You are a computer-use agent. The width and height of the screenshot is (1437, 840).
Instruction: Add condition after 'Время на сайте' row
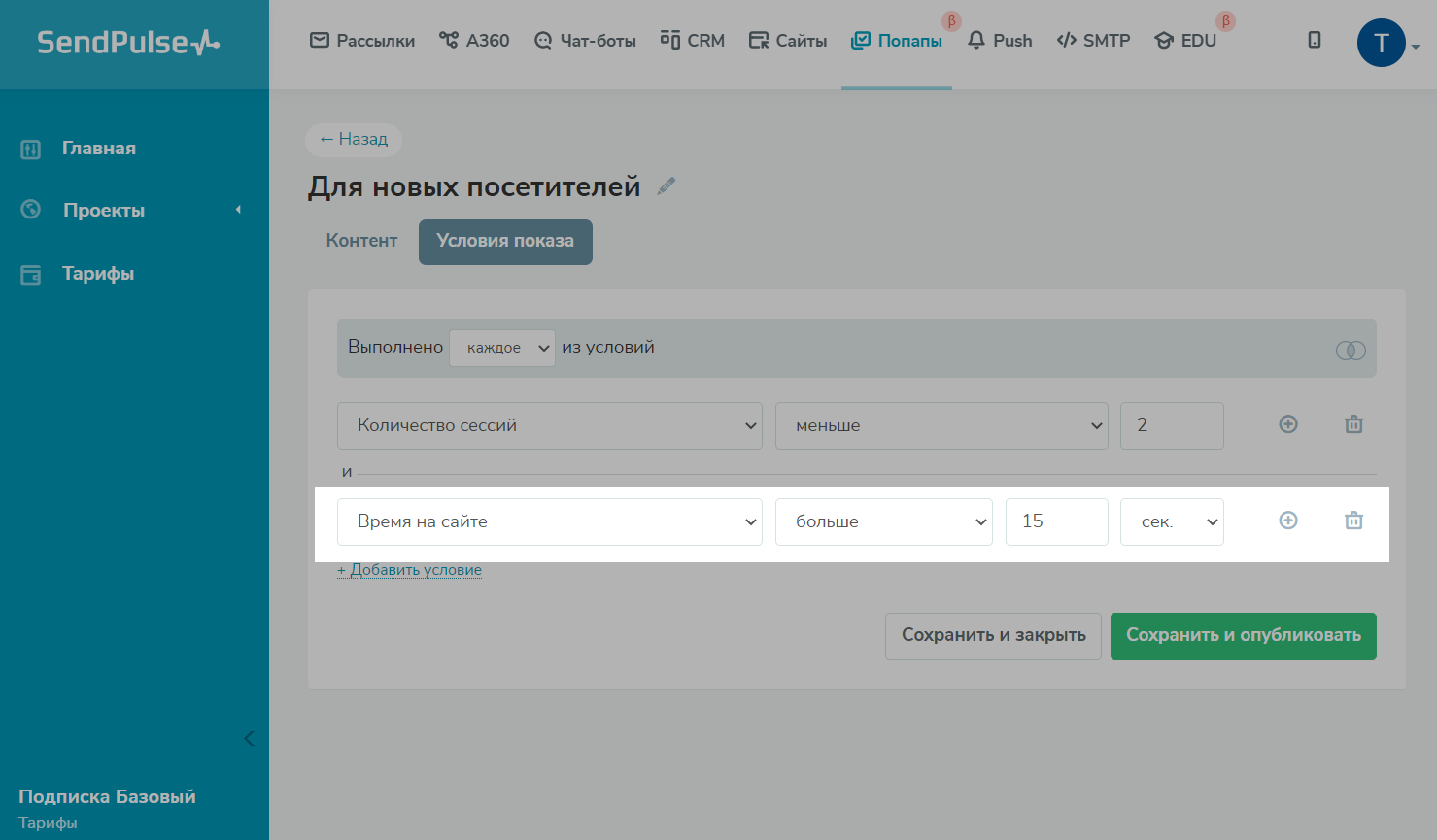coord(1288,521)
